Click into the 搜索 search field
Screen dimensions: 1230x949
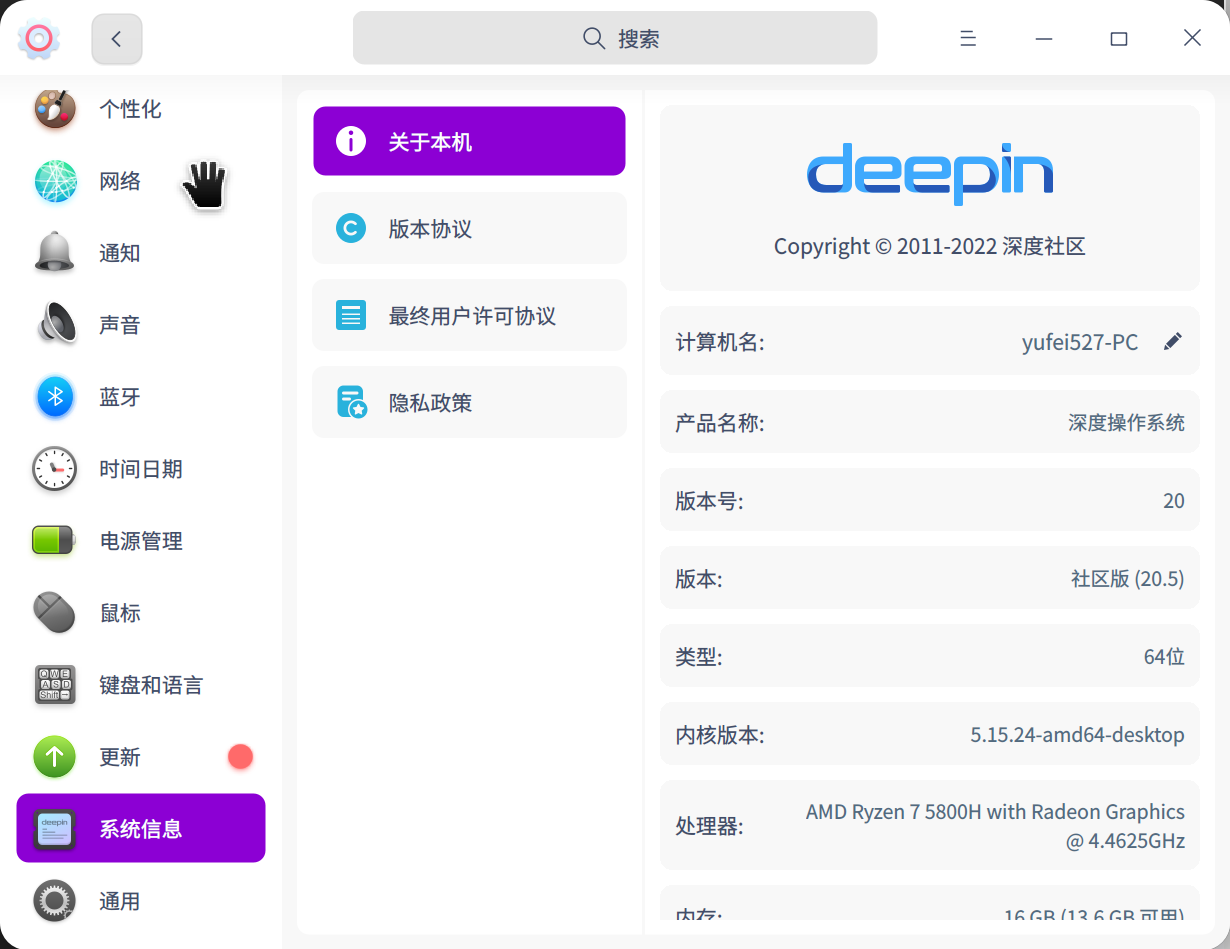point(615,38)
